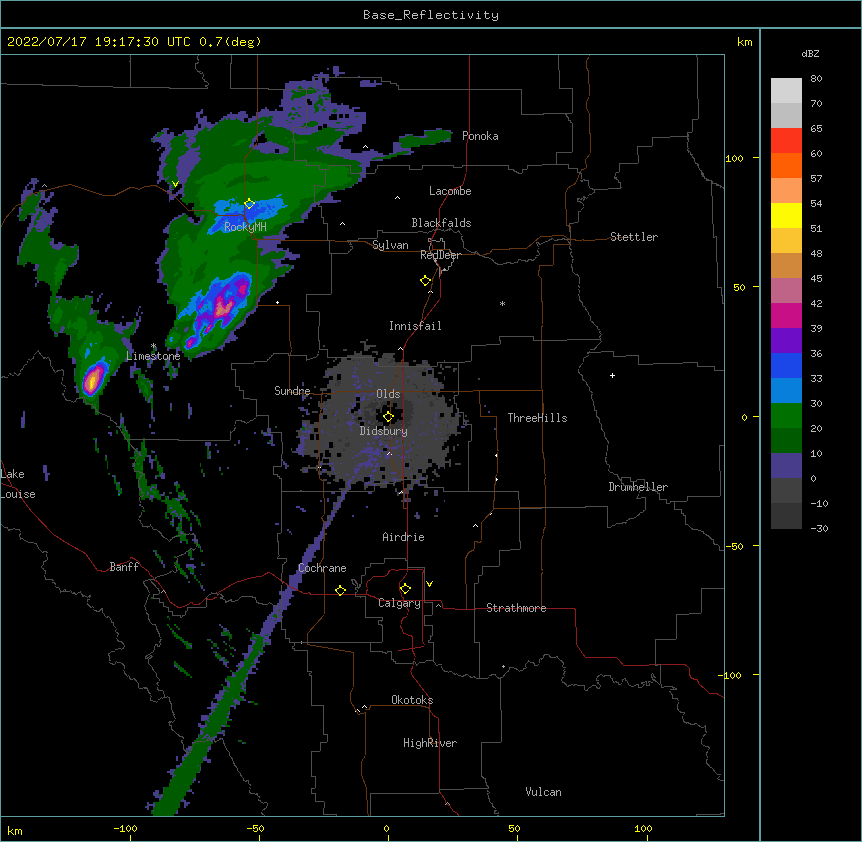Image resolution: width=862 pixels, height=842 pixels.
Task: Click the Vulcan label
Action: pos(543,792)
